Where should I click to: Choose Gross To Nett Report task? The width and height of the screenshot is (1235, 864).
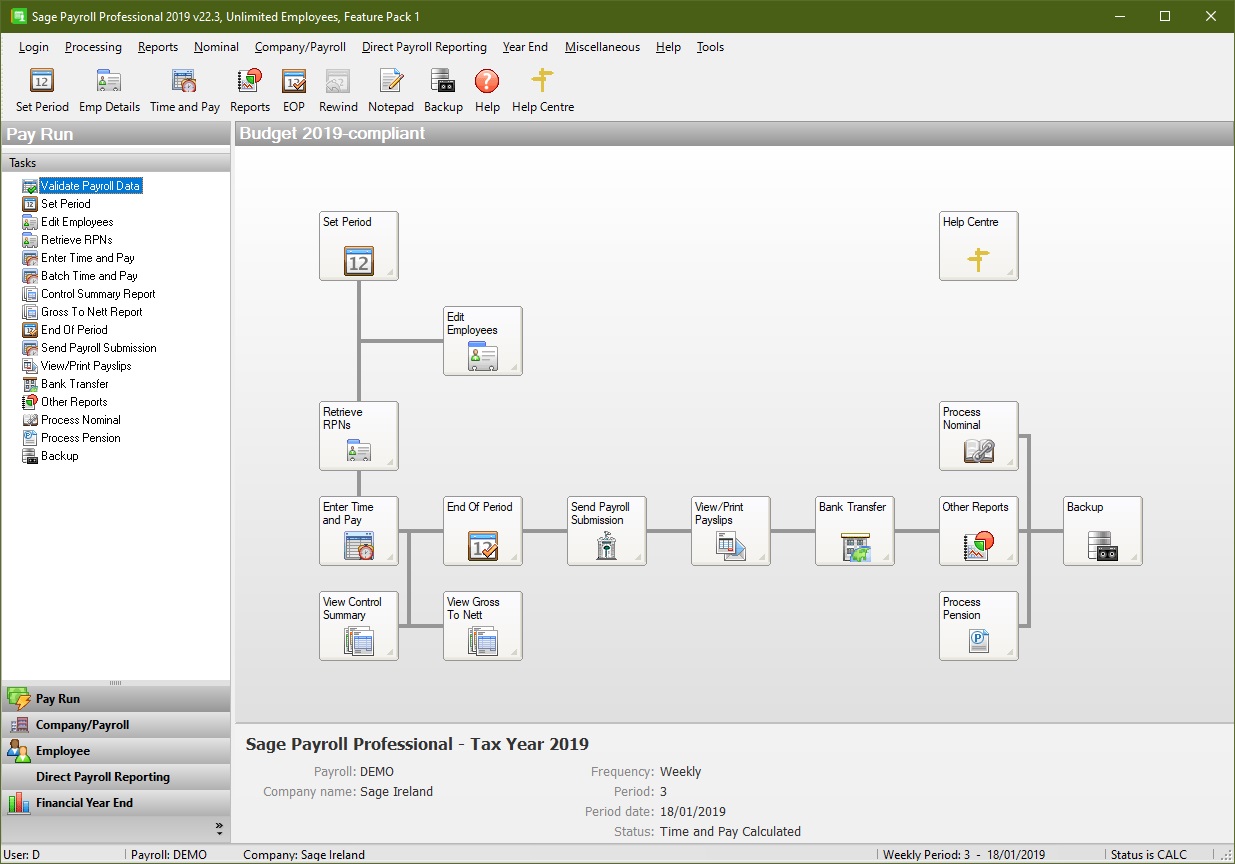coord(91,312)
